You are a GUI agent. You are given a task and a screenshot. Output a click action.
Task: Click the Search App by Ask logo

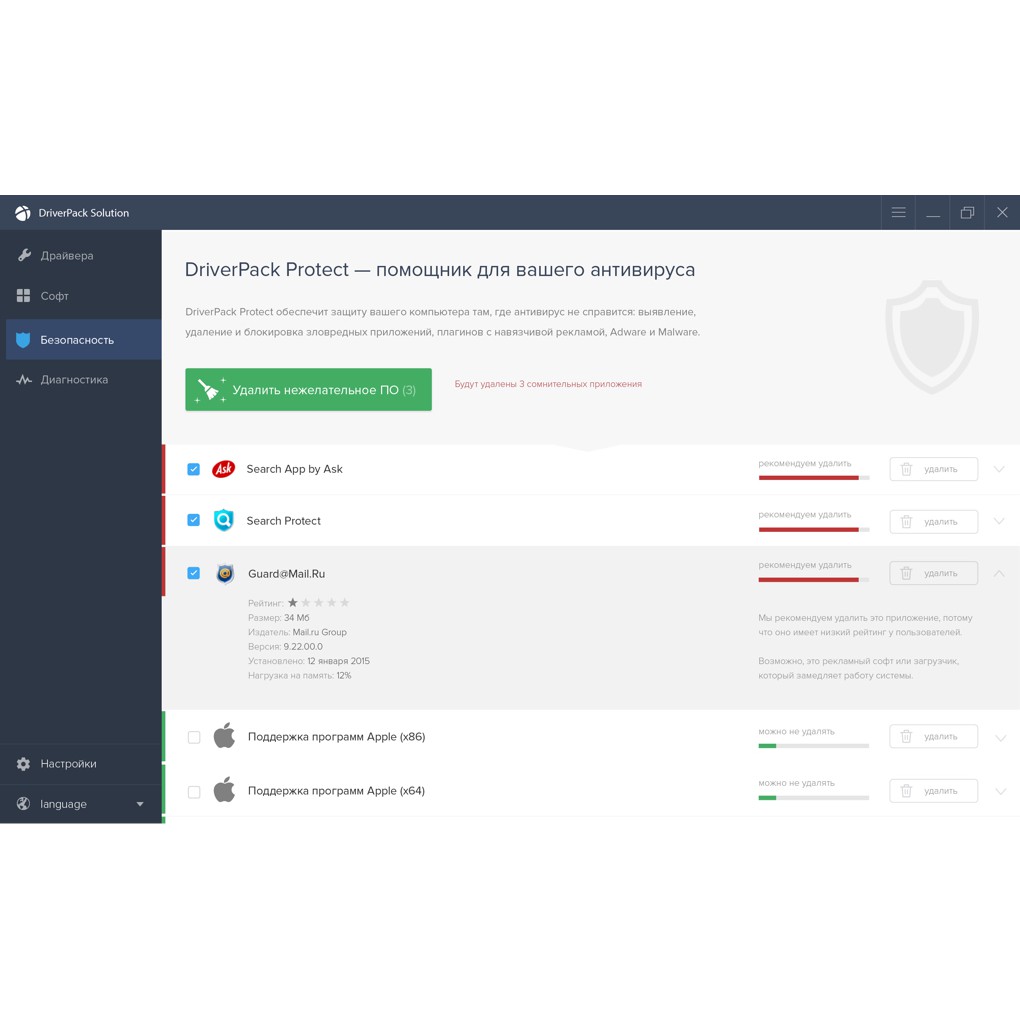click(x=224, y=469)
